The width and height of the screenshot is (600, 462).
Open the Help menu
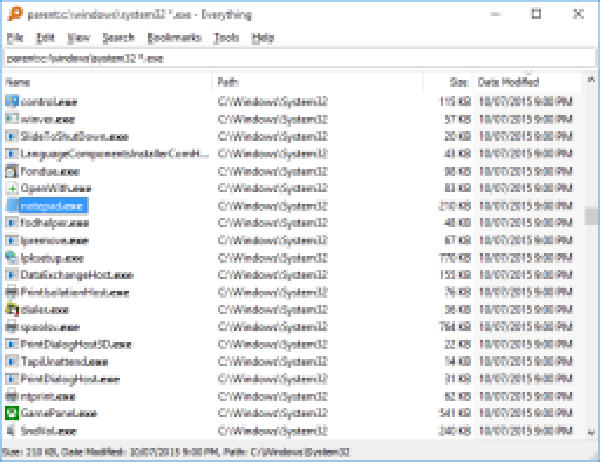[263, 38]
